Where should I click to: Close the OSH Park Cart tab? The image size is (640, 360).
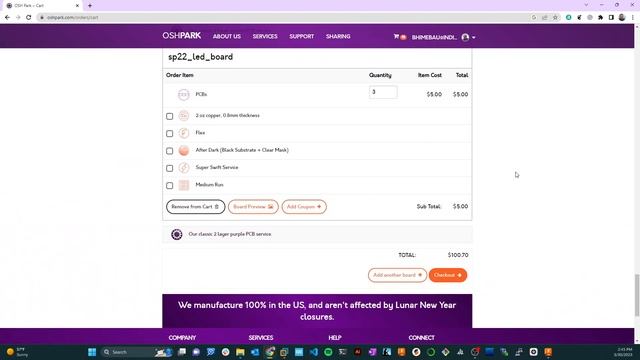click(77, 6)
